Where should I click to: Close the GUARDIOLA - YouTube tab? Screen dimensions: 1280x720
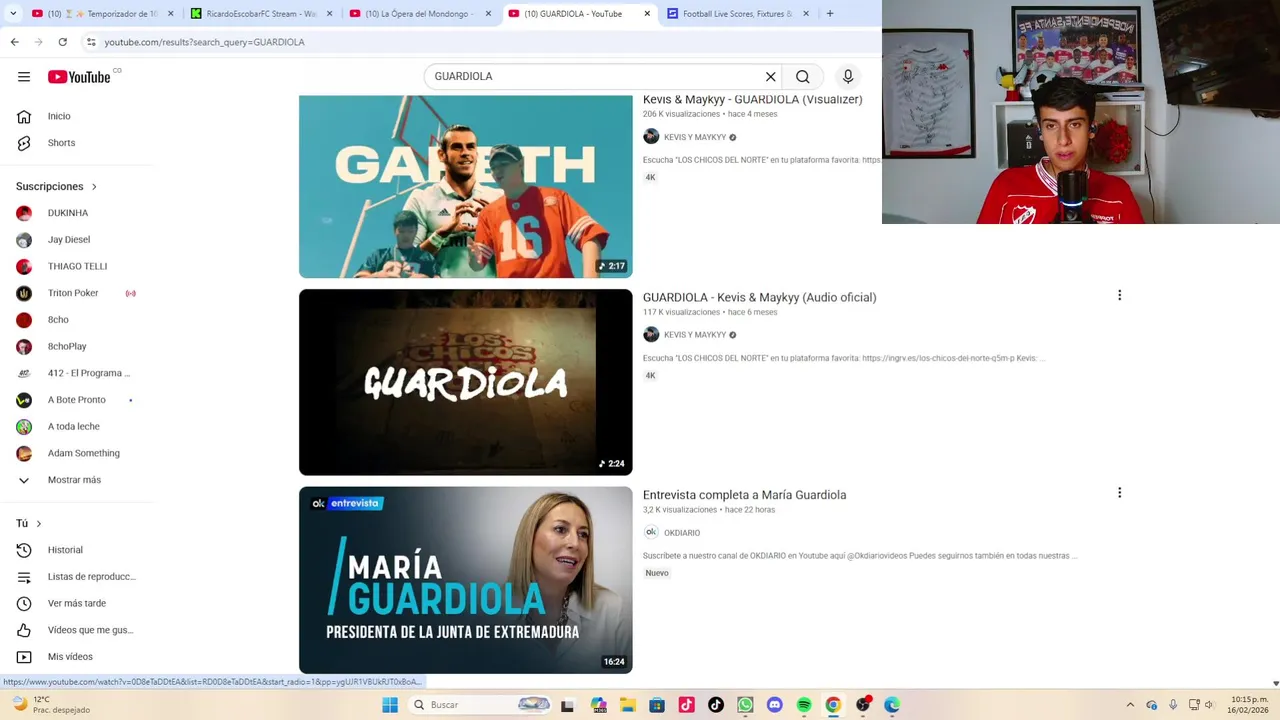[x=647, y=14]
